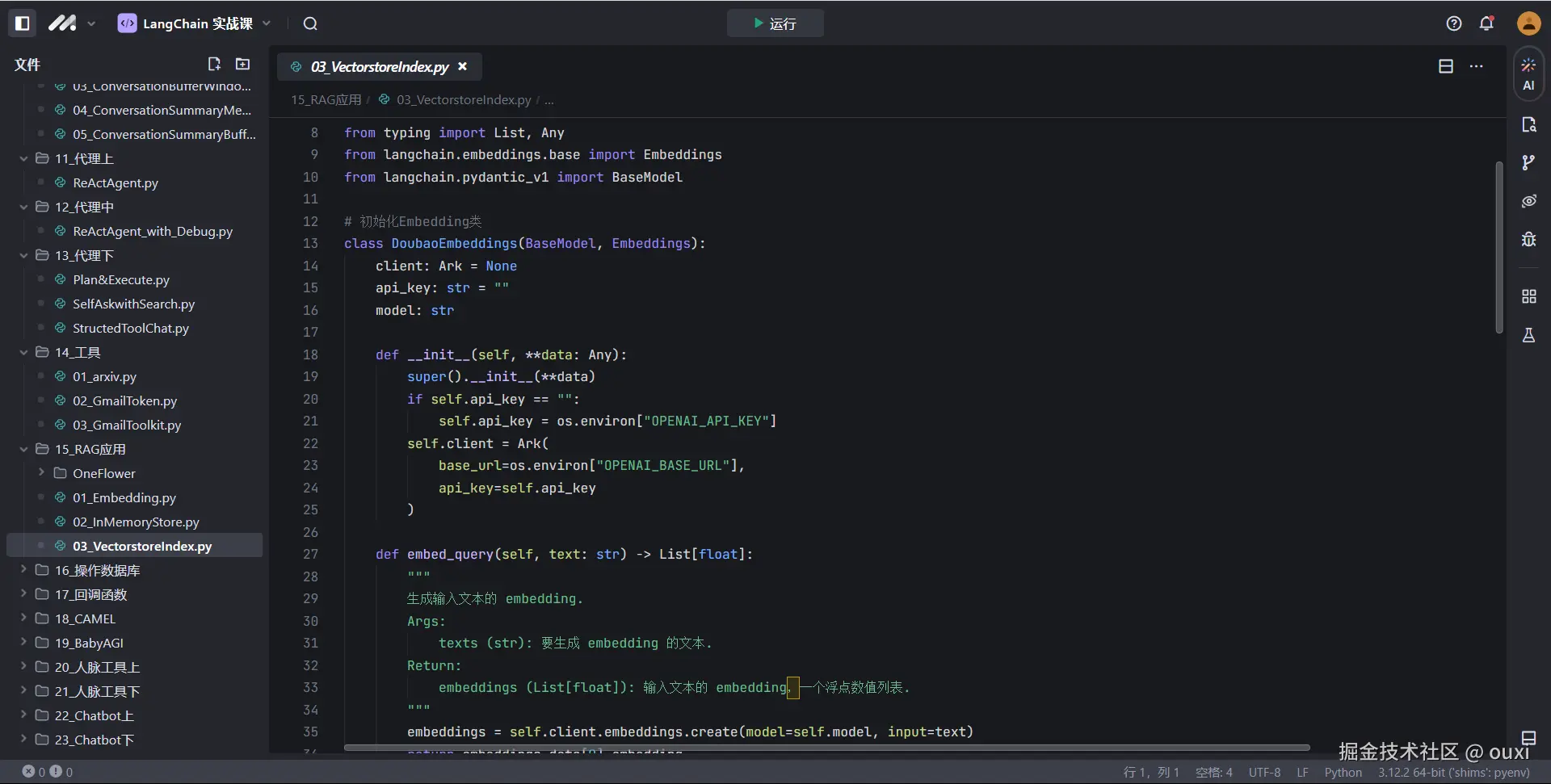
Task: Open the help question mark icon
Action: (1454, 23)
